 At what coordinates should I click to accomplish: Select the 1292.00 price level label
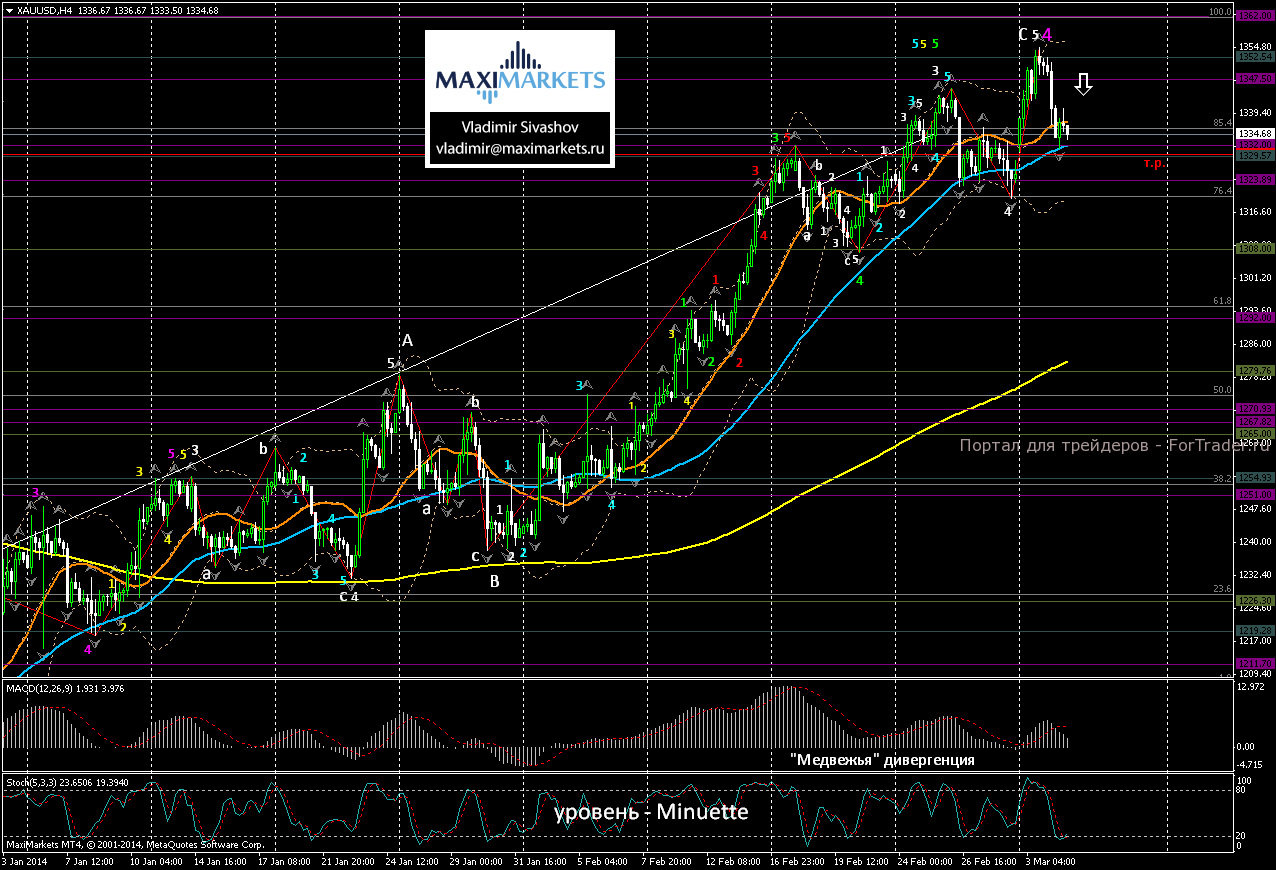[1254, 318]
